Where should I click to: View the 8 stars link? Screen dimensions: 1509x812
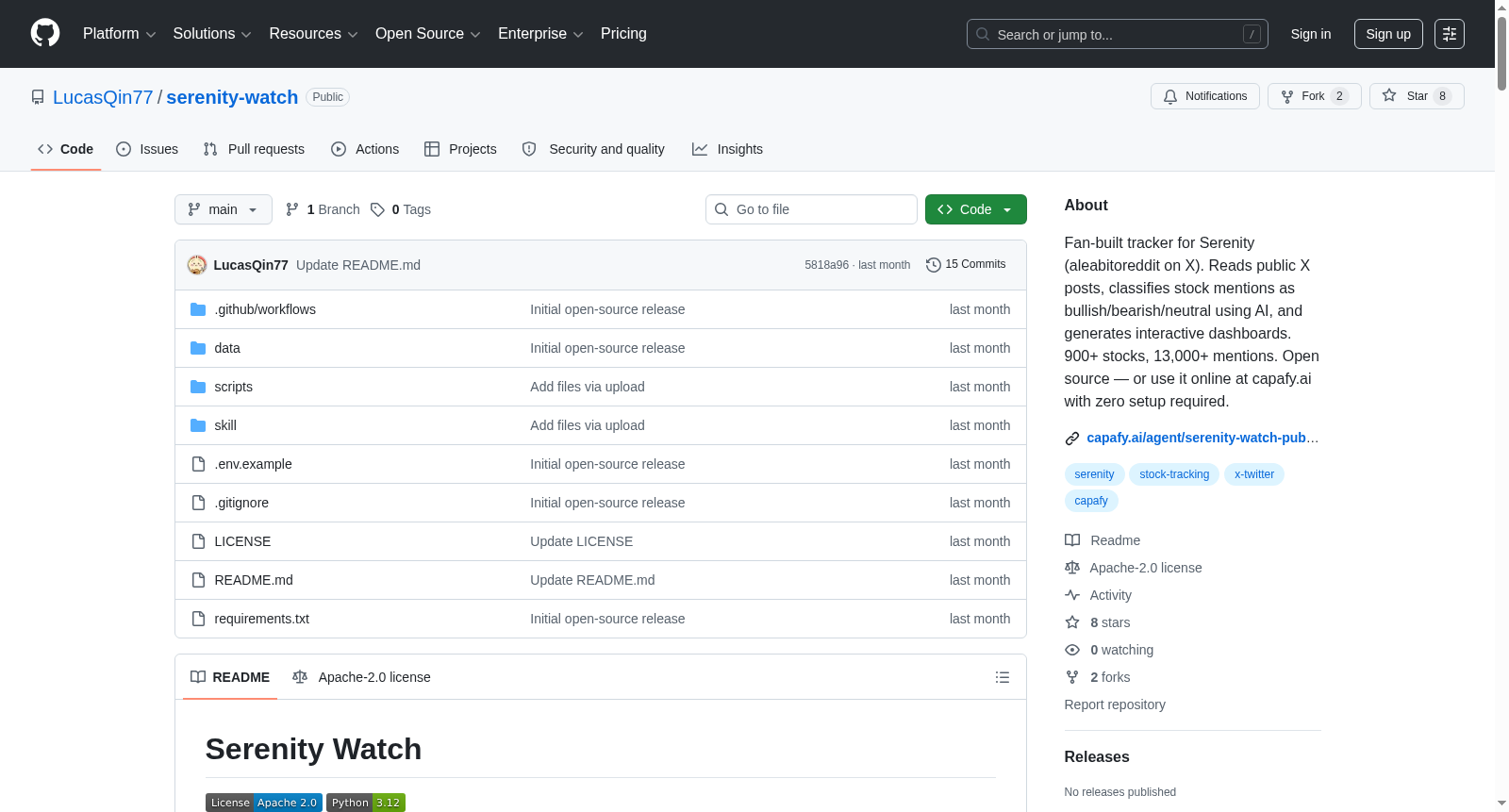point(1098,622)
